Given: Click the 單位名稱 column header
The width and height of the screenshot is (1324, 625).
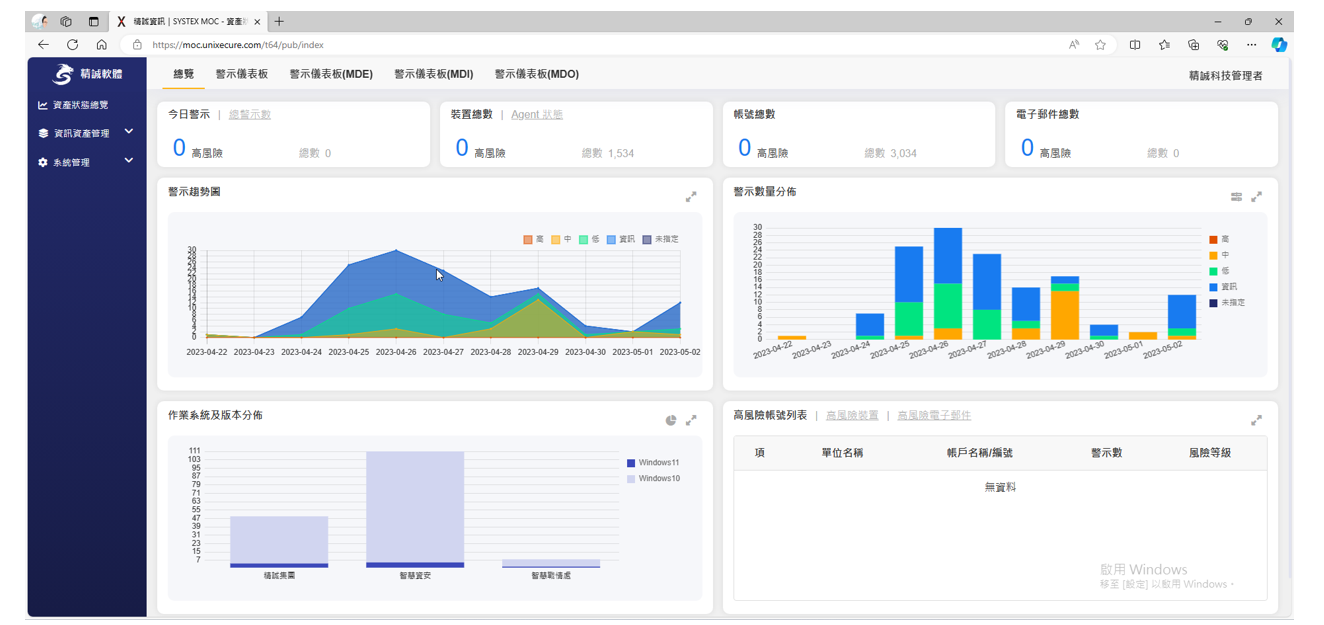Looking at the screenshot, I should pyautogui.click(x=842, y=453).
